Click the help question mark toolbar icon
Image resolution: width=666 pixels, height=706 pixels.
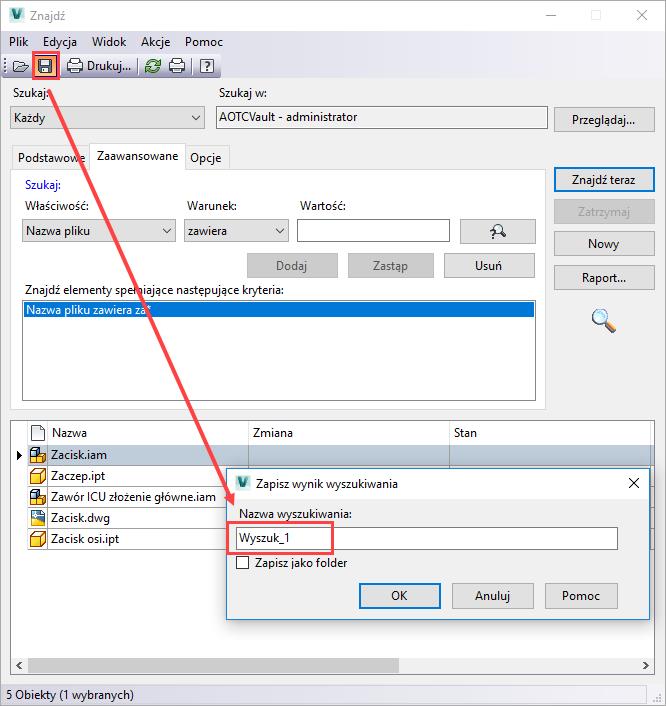pyautogui.click(x=206, y=67)
